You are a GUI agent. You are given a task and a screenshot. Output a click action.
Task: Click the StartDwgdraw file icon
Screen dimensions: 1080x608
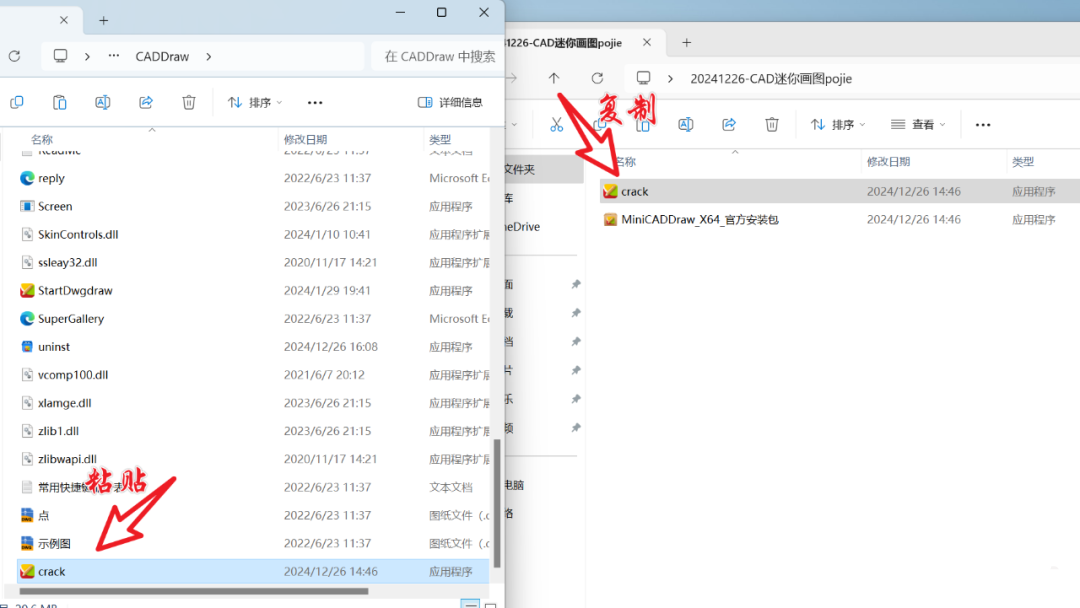(27, 291)
